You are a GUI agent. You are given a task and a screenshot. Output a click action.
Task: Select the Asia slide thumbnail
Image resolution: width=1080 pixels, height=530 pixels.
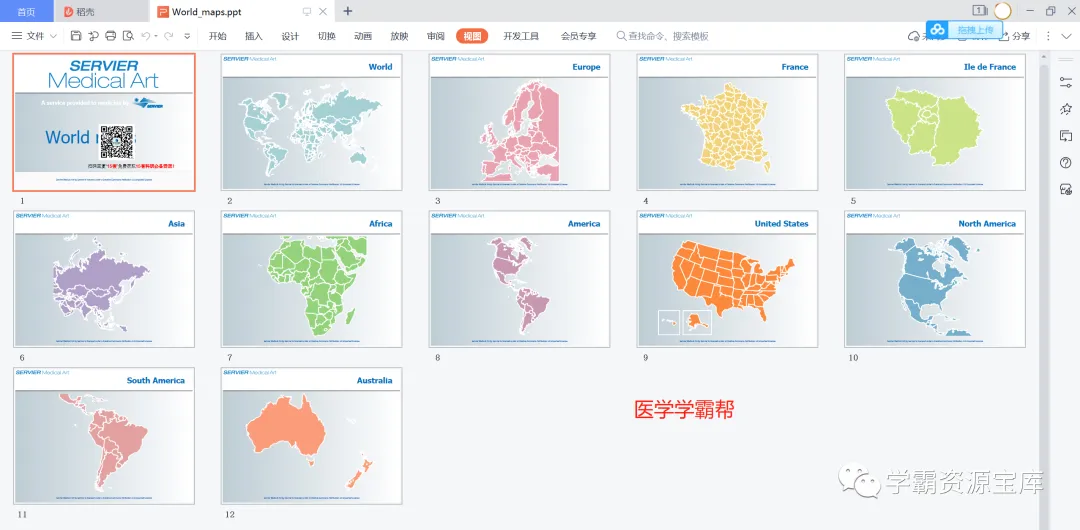point(104,278)
